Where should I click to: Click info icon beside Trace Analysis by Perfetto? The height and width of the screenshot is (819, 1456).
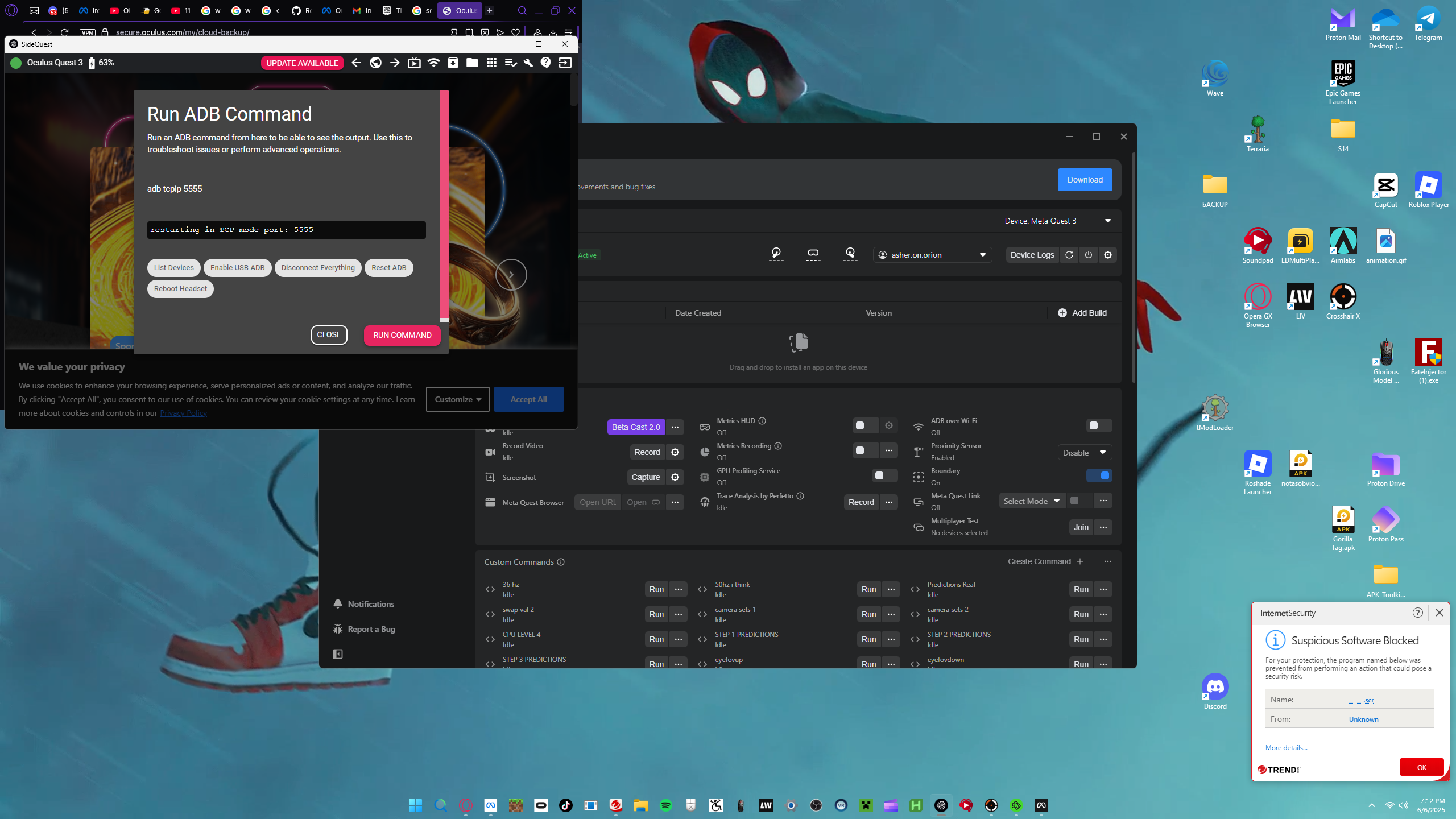800,496
